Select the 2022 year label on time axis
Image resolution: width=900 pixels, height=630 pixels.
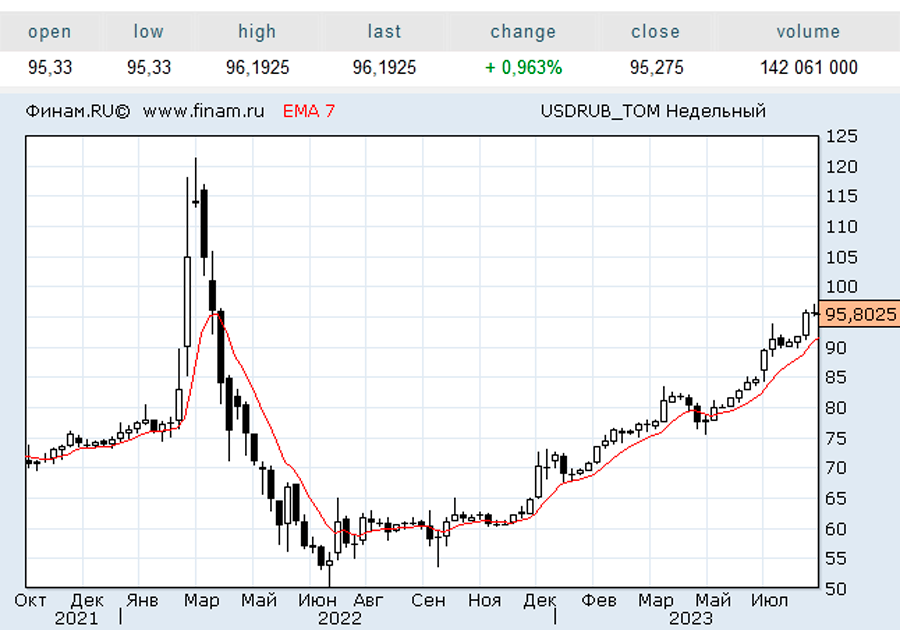[339, 618]
